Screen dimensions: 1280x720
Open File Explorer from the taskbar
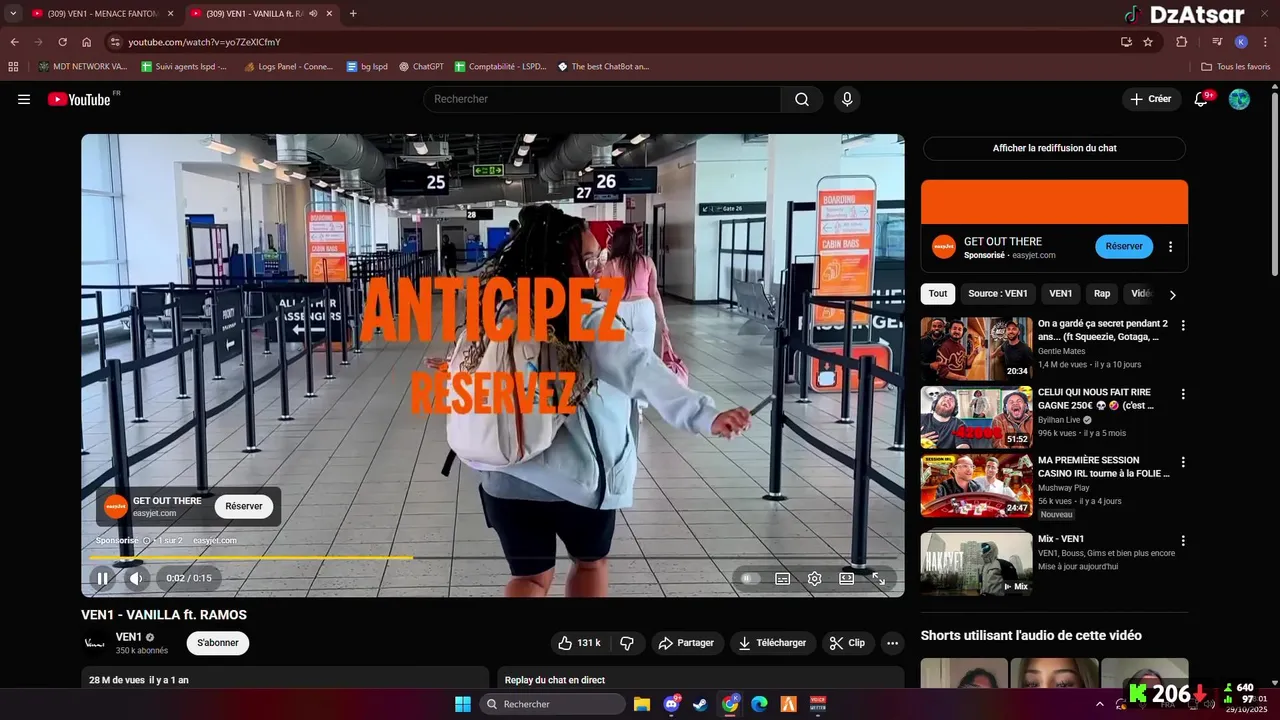[641, 704]
